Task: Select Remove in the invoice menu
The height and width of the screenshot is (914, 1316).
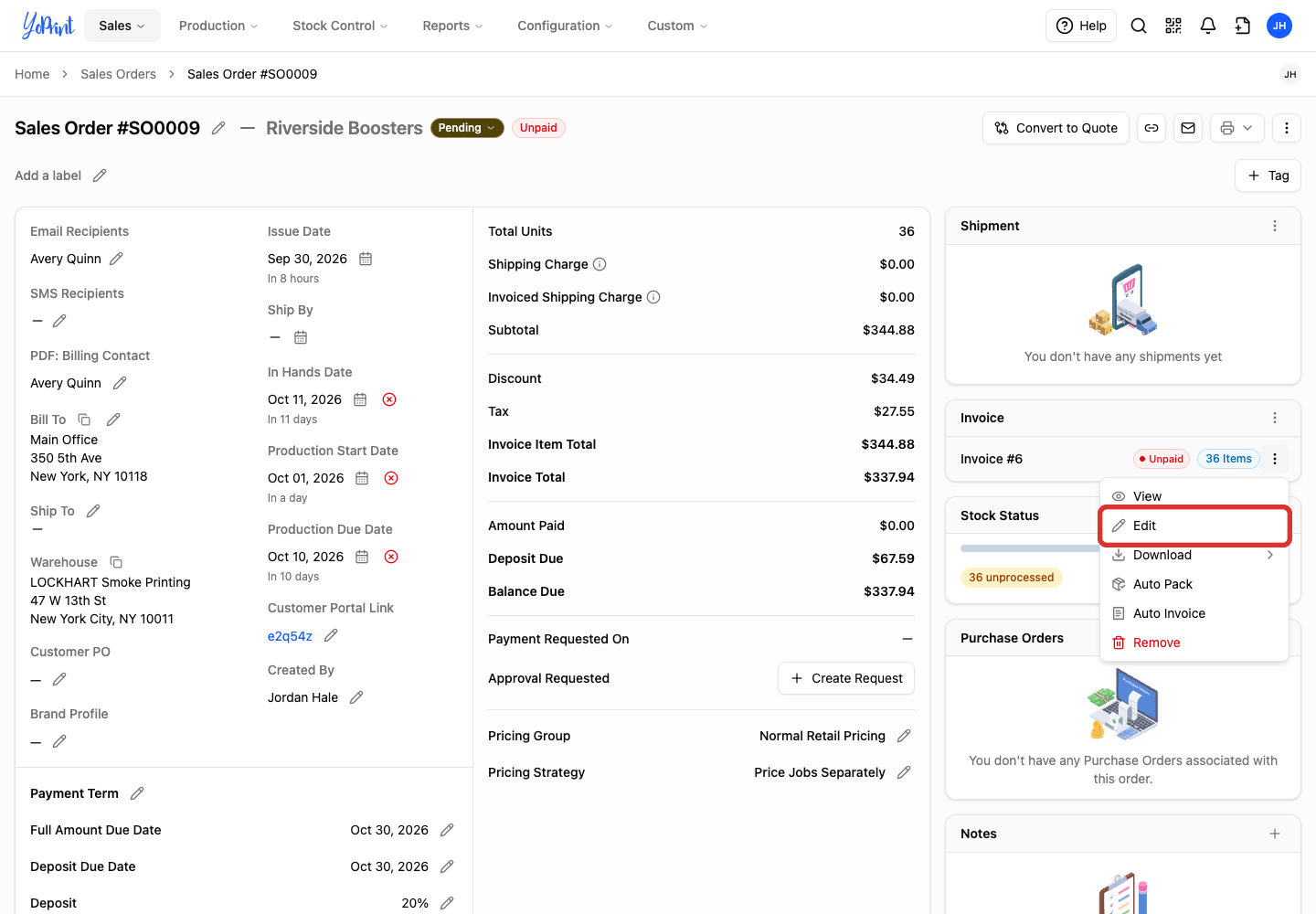Action: tap(1194, 643)
